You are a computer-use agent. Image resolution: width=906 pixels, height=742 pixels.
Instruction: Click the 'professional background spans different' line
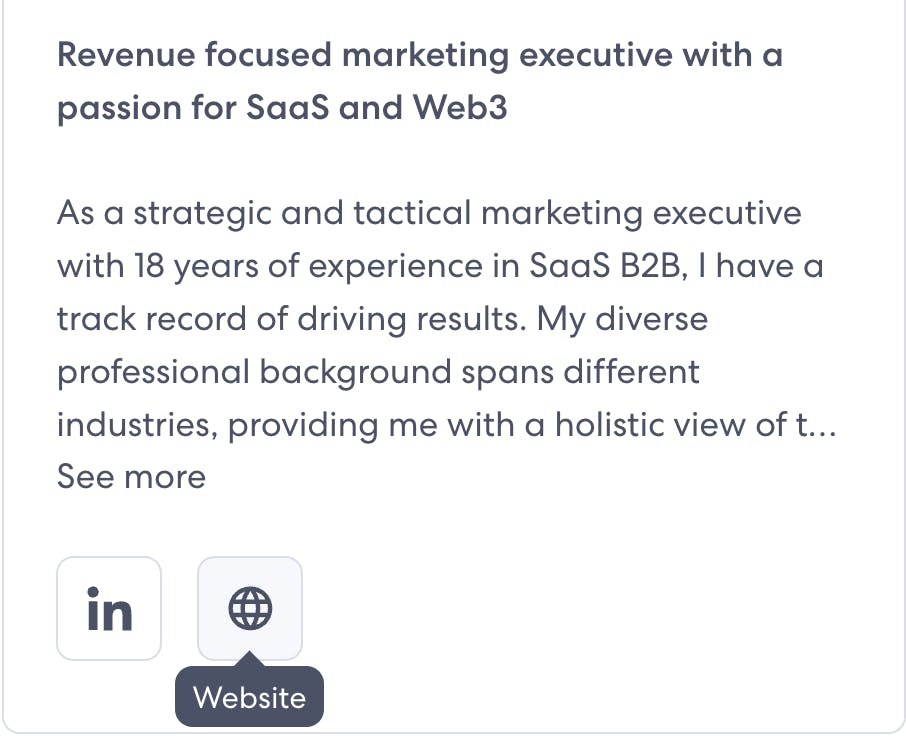(378, 372)
